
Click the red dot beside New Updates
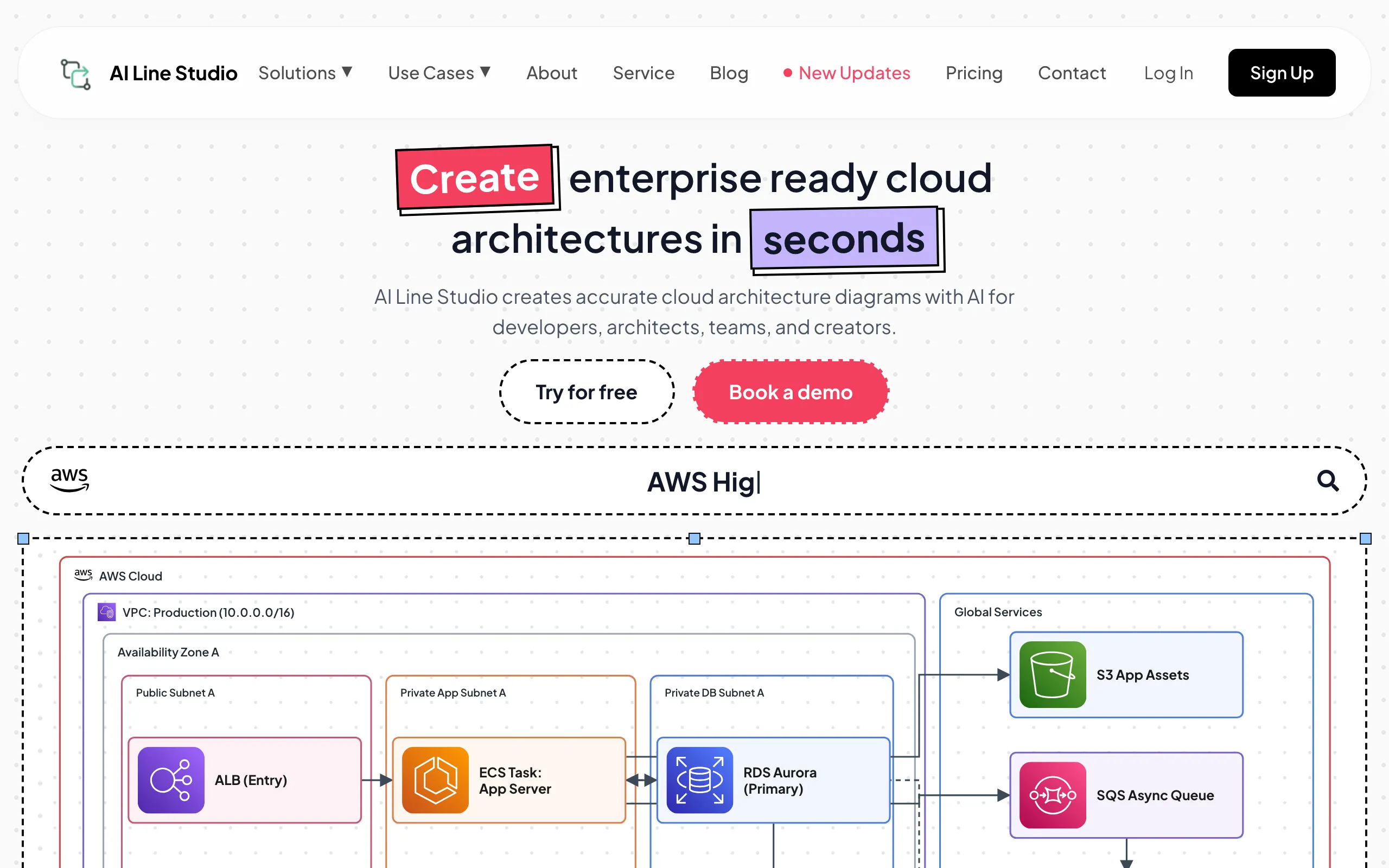[787, 73]
